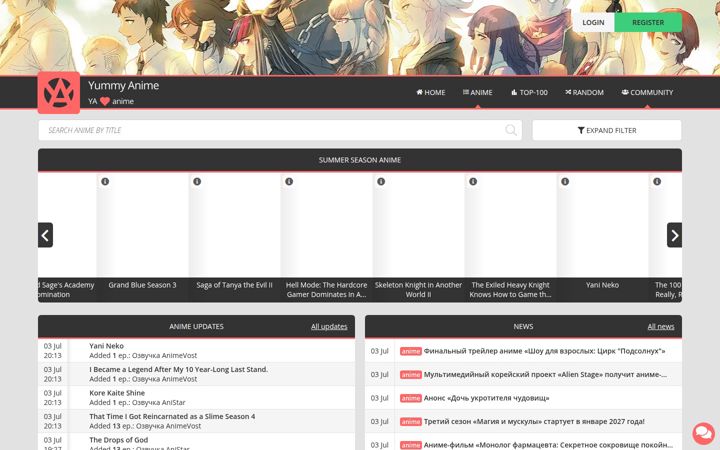Open the chat bubble icon
This screenshot has height=450, width=720.
click(x=703, y=433)
